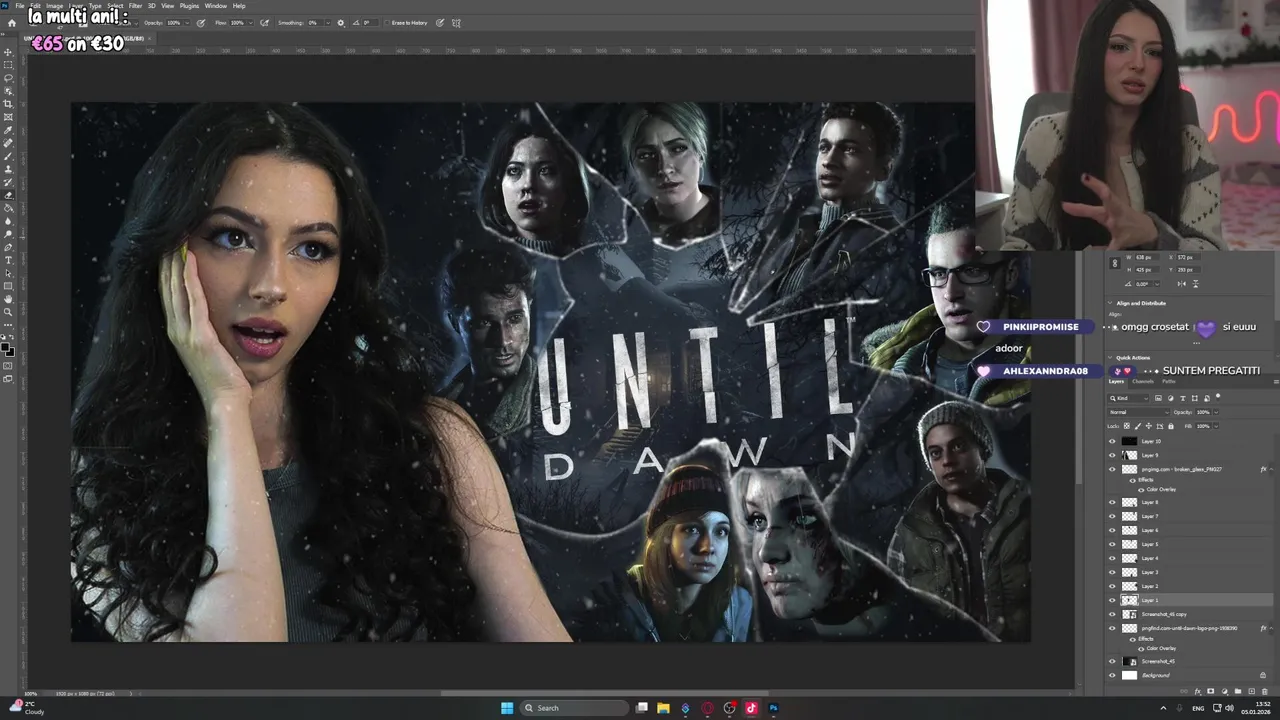Click the Windows Start button

pyautogui.click(x=507, y=708)
